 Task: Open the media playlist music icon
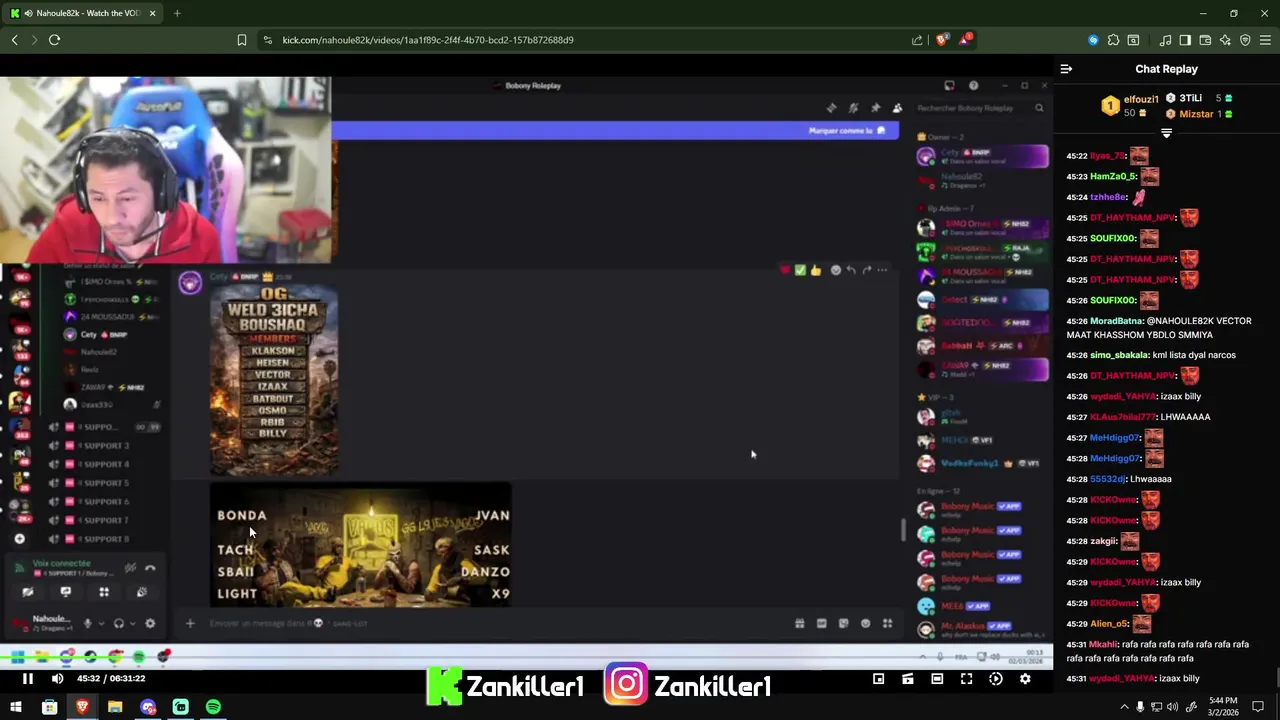[1165, 40]
